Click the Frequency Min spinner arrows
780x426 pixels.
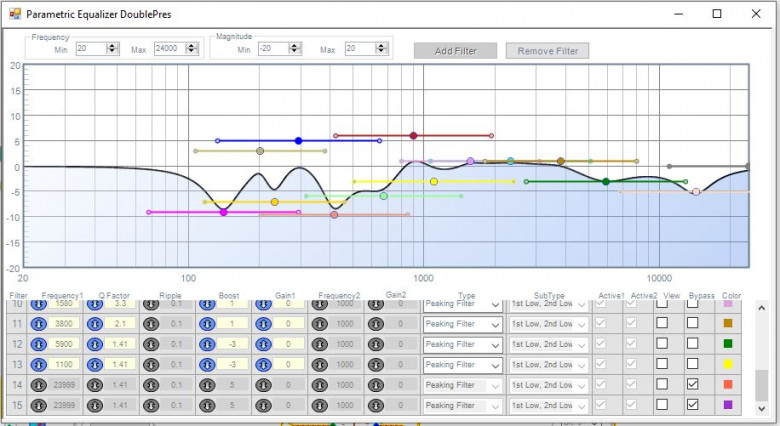click(112, 48)
